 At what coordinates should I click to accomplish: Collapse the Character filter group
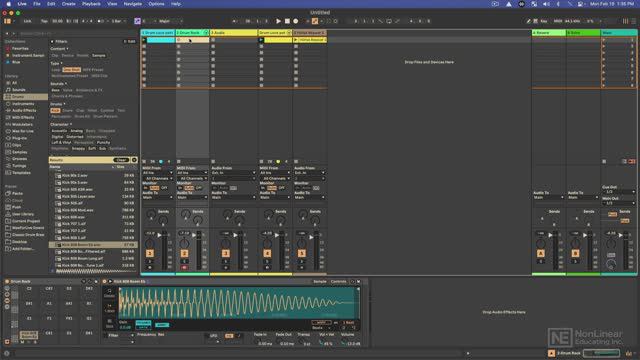click(x=61, y=124)
